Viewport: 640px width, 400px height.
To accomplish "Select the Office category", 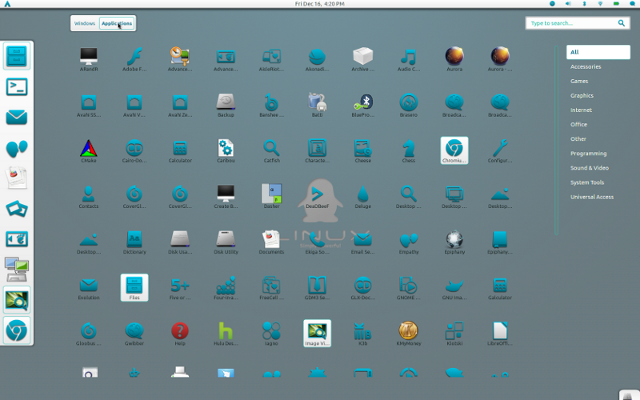I will tap(578, 124).
